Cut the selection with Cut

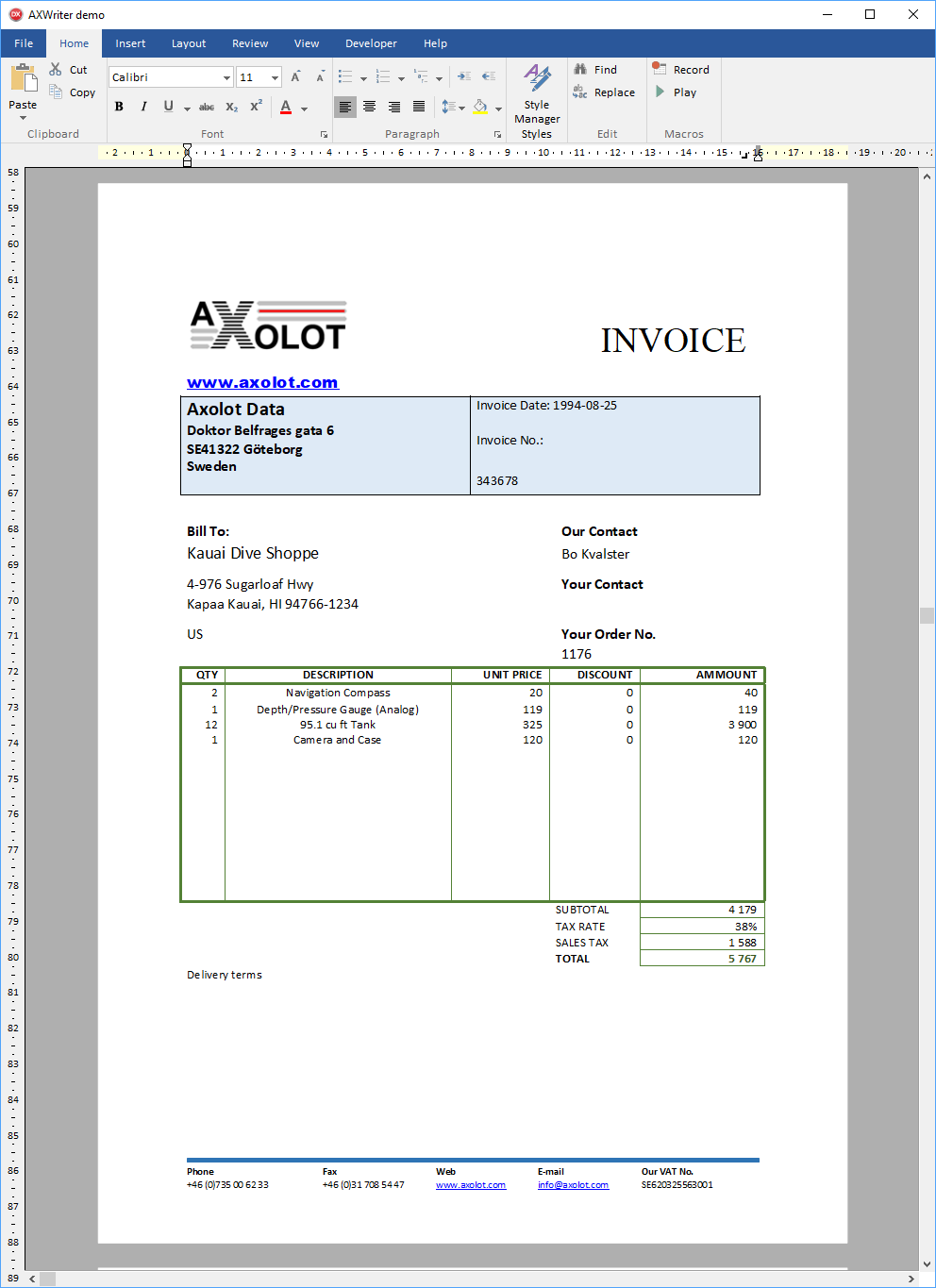[x=68, y=70]
